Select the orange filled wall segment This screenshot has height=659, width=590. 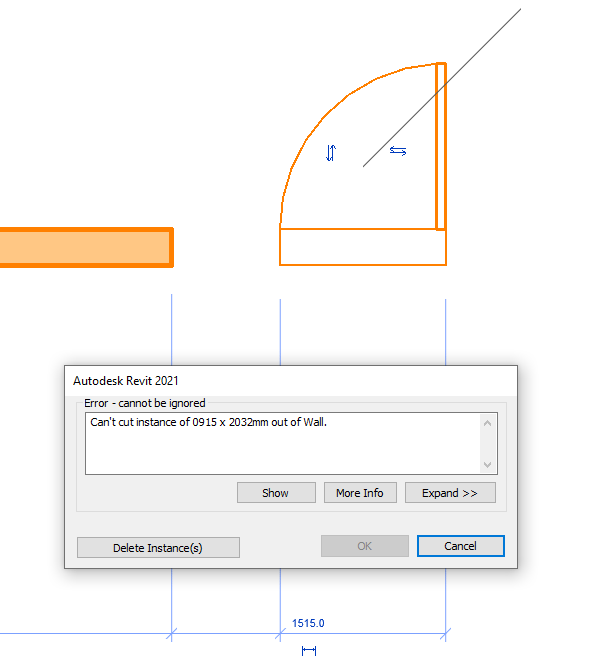pos(86,248)
